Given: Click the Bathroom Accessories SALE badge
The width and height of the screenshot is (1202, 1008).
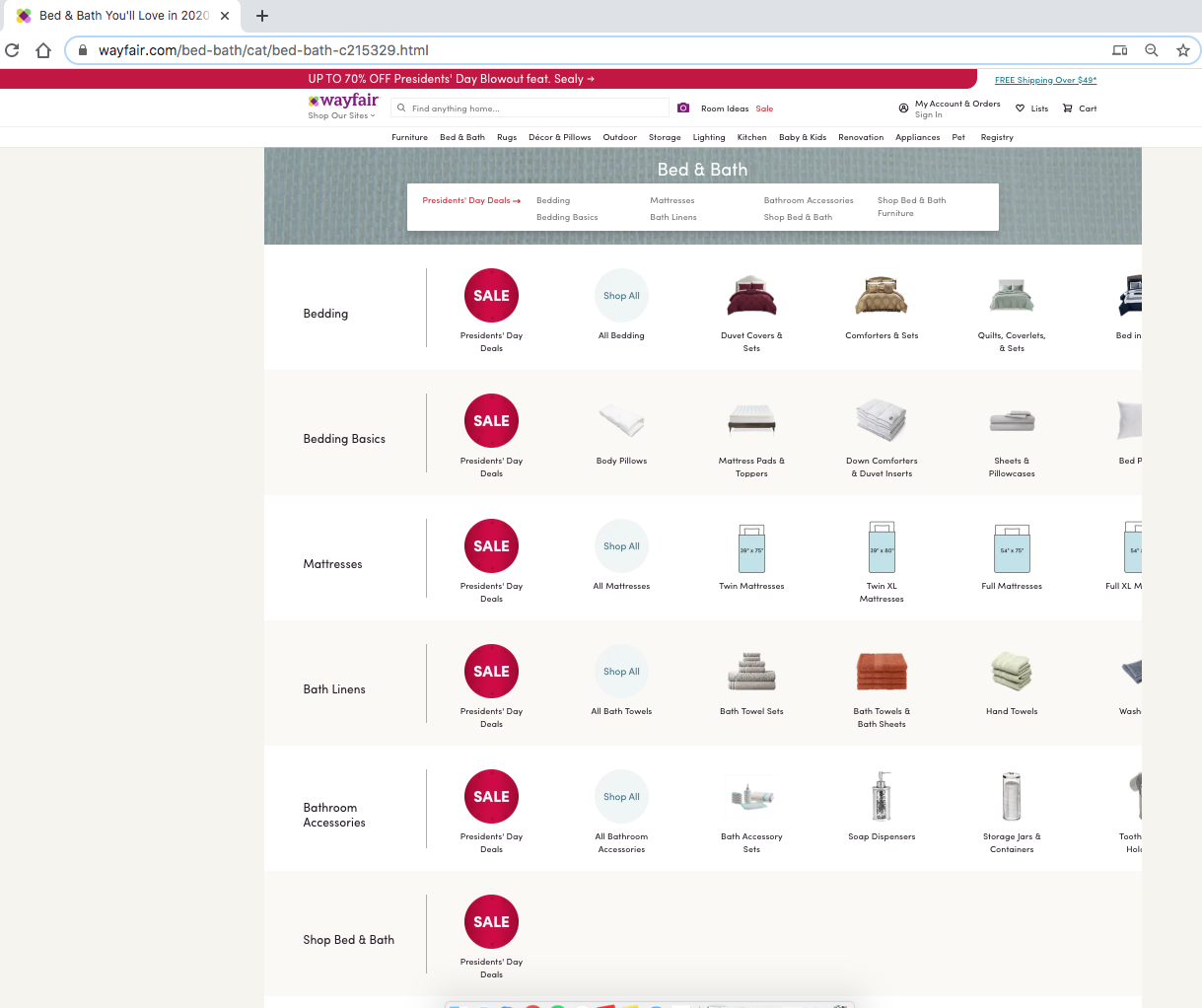Looking at the screenshot, I should coord(491,797).
